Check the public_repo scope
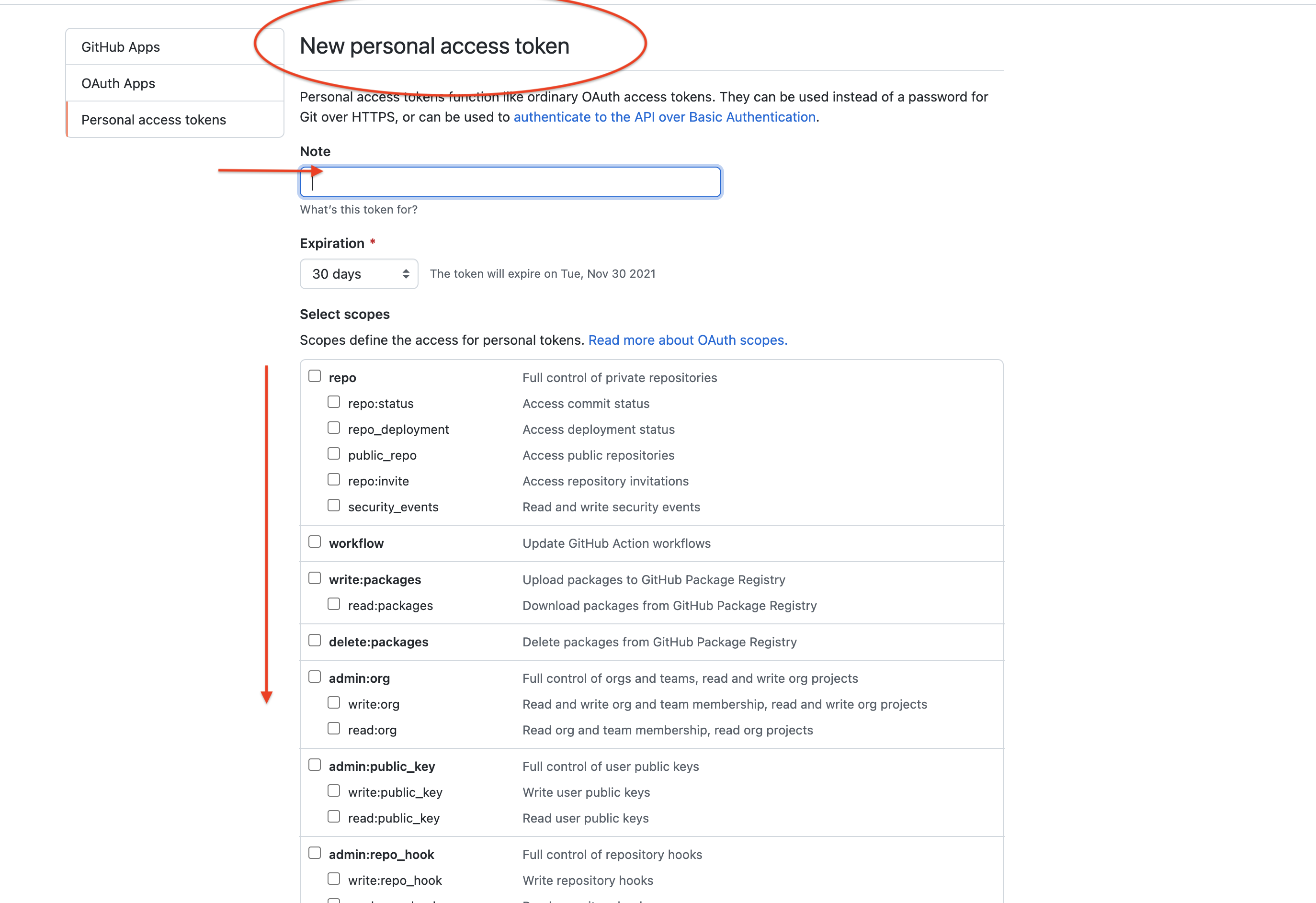The image size is (1316, 903). click(333, 453)
